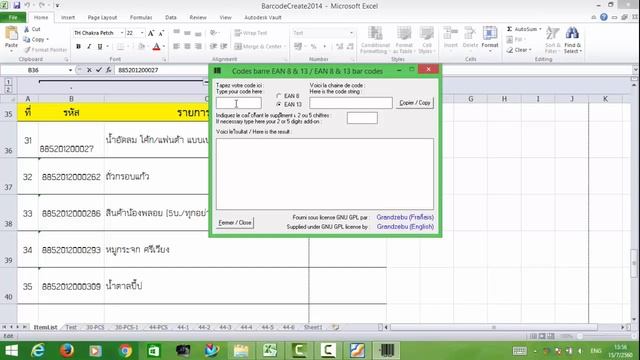Open the font size dropdown
This screenshot has width=640, height=360.
pyautogui.click(x=142, y=33)
